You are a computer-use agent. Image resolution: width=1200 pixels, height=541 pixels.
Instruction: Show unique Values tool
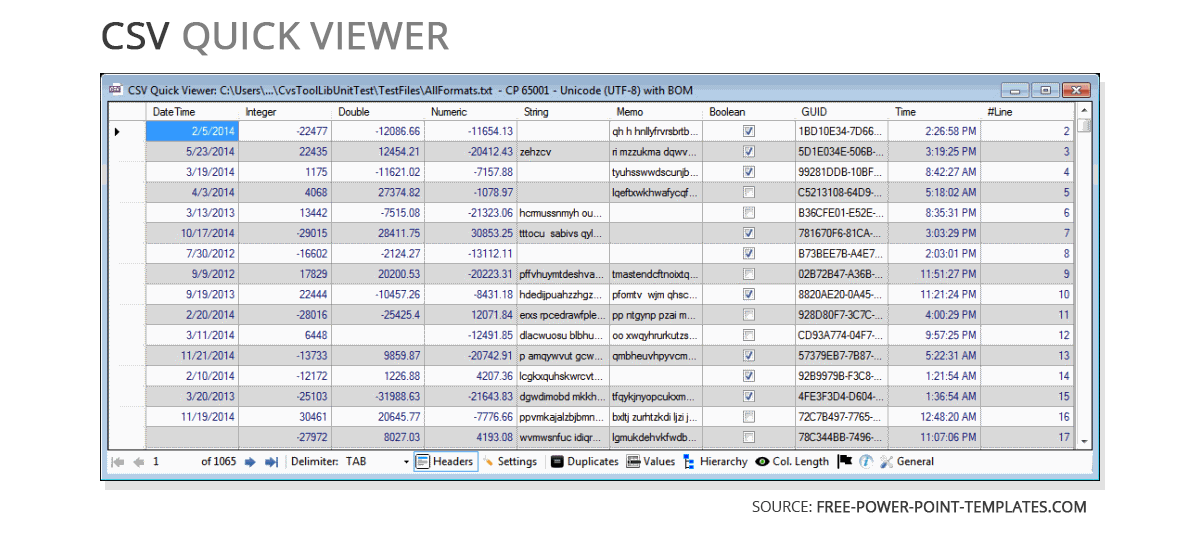point(651,462)
